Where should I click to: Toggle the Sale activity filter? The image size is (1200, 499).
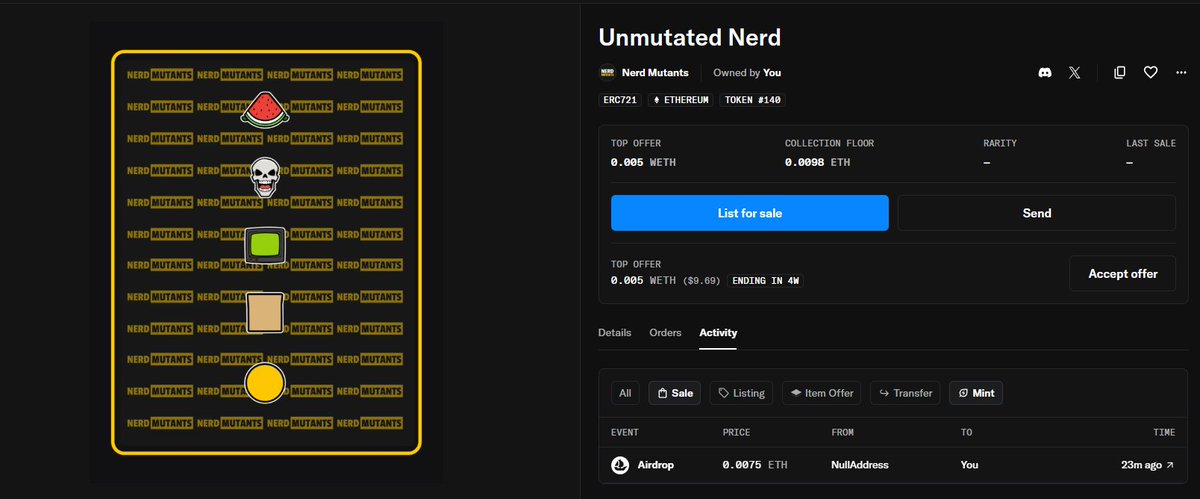[675, 393]
